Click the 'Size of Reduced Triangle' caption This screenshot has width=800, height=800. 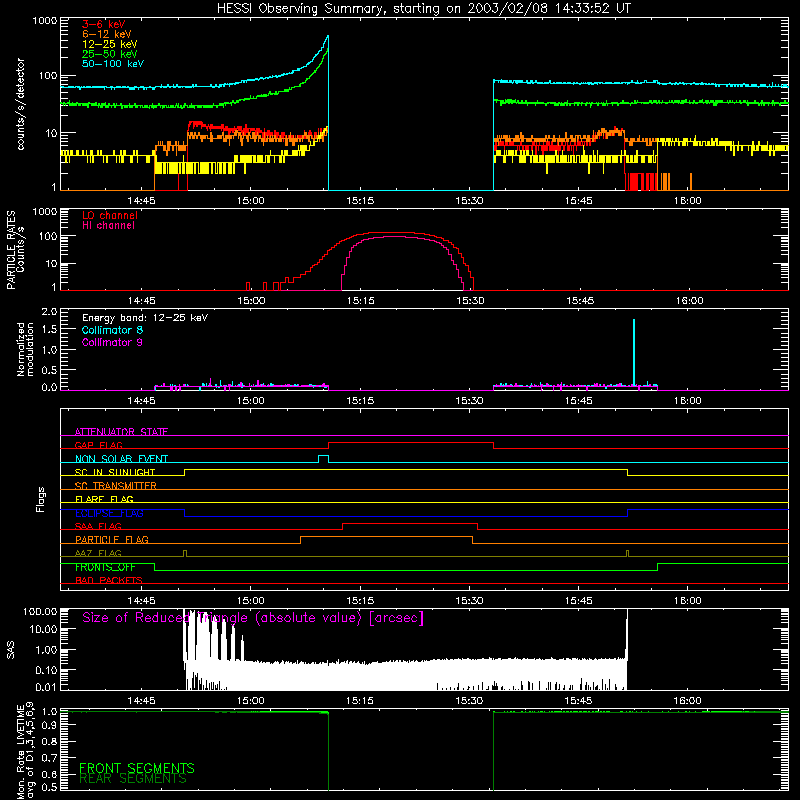click(253, 618)
